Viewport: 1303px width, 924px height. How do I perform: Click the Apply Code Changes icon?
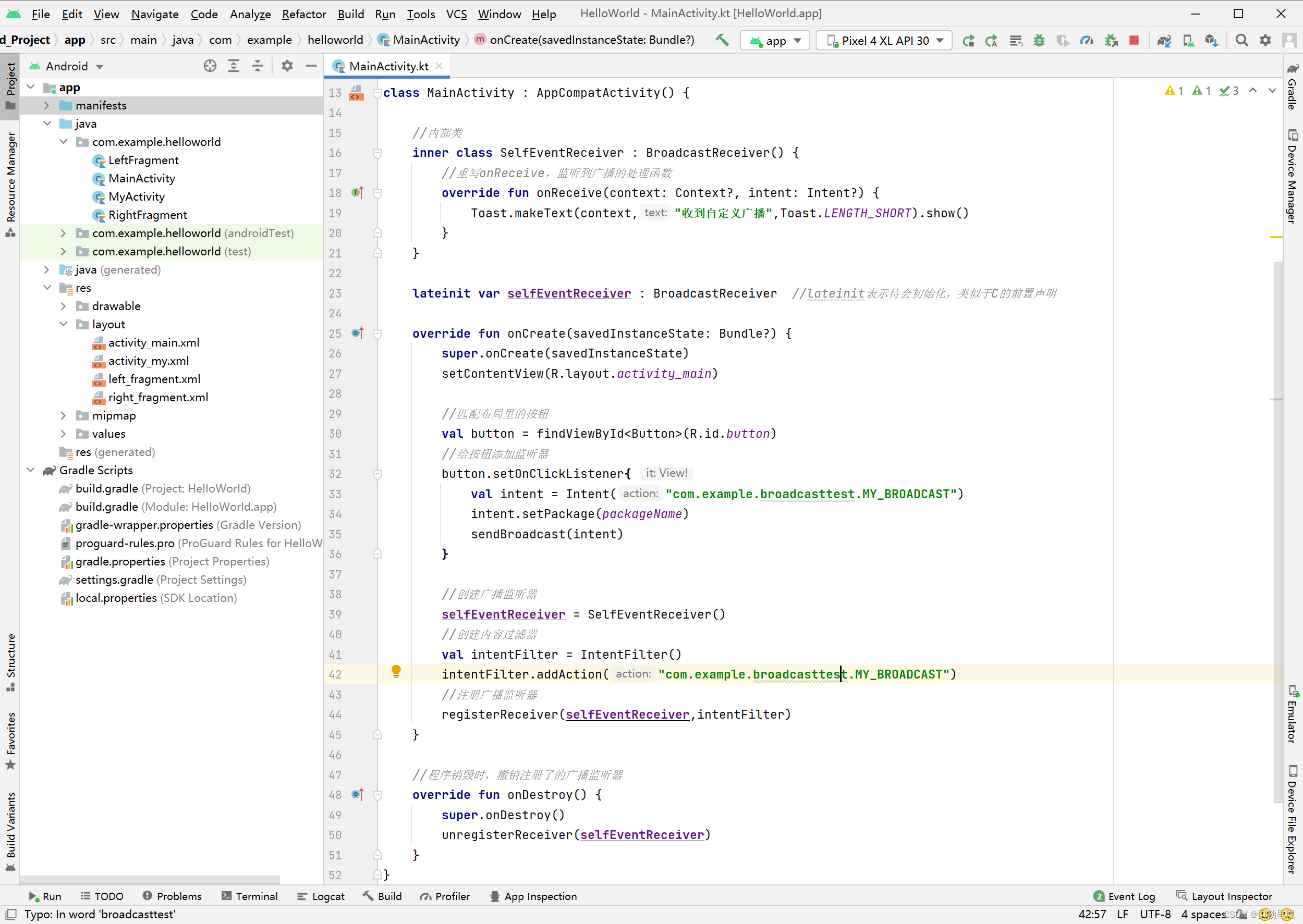pos(1016,41)
